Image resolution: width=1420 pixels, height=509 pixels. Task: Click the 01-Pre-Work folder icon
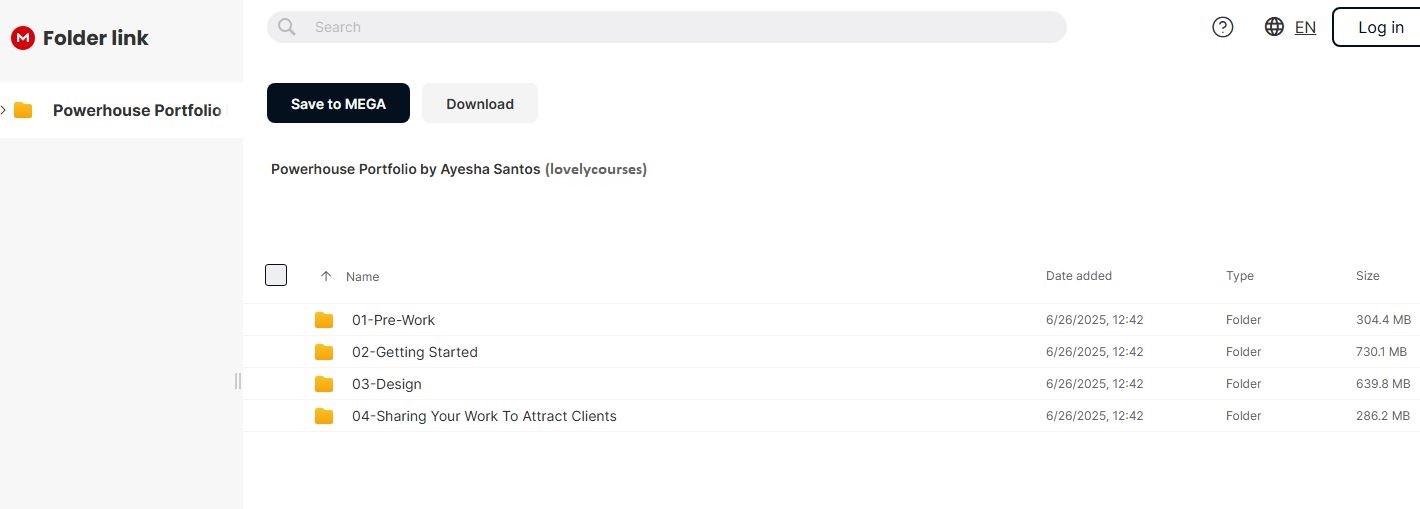(x=324, y=320)
